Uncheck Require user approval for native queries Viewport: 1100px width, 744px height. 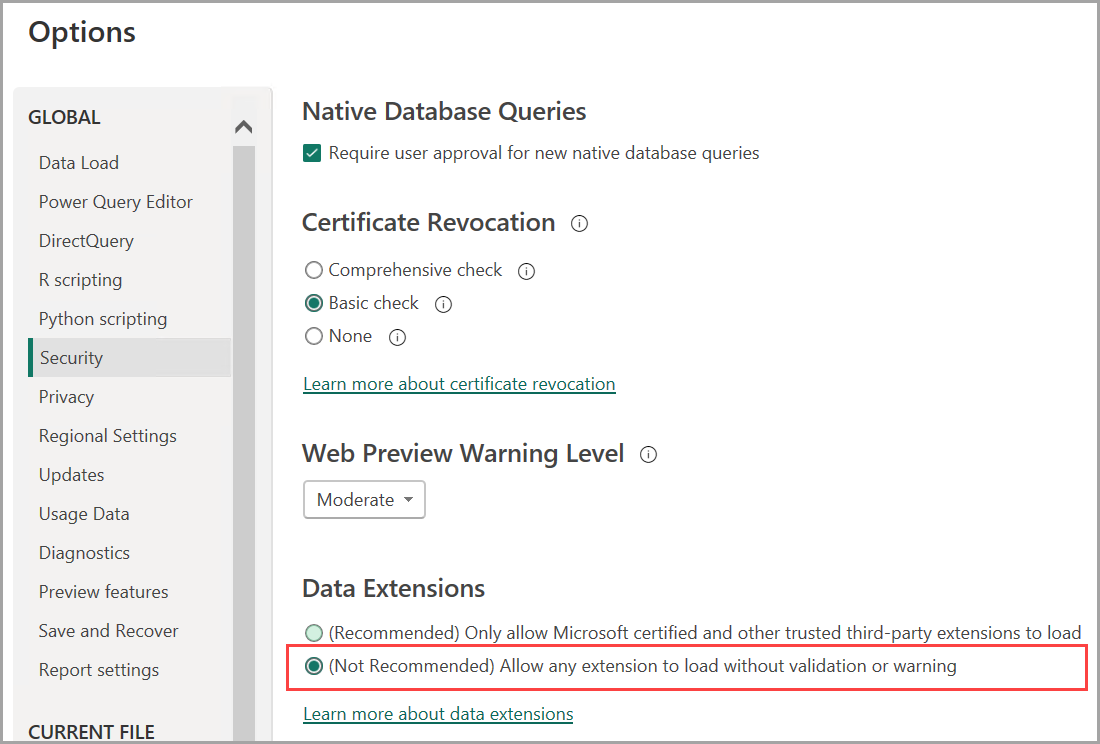tap(313, 153)
